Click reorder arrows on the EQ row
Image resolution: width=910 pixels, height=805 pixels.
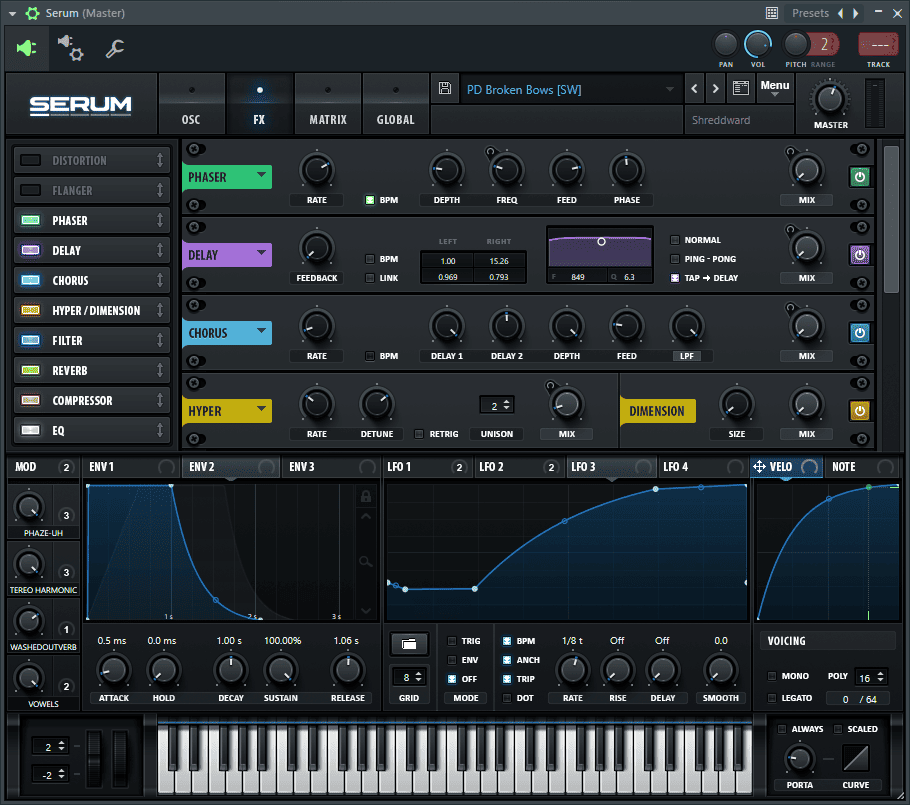160,430
